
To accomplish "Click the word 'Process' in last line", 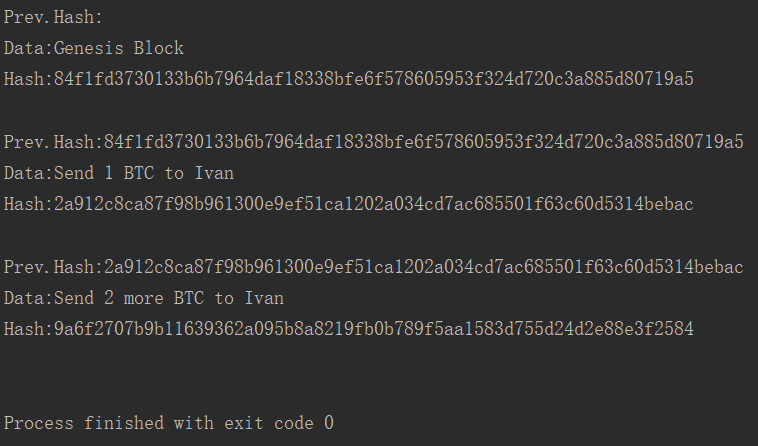I will tap(39, 423).
